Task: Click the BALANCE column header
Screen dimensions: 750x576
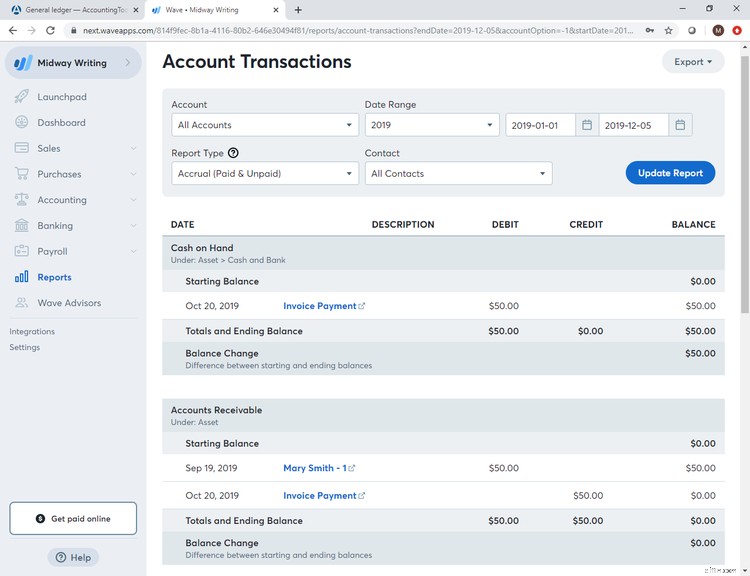Action: tap(694, 224)
